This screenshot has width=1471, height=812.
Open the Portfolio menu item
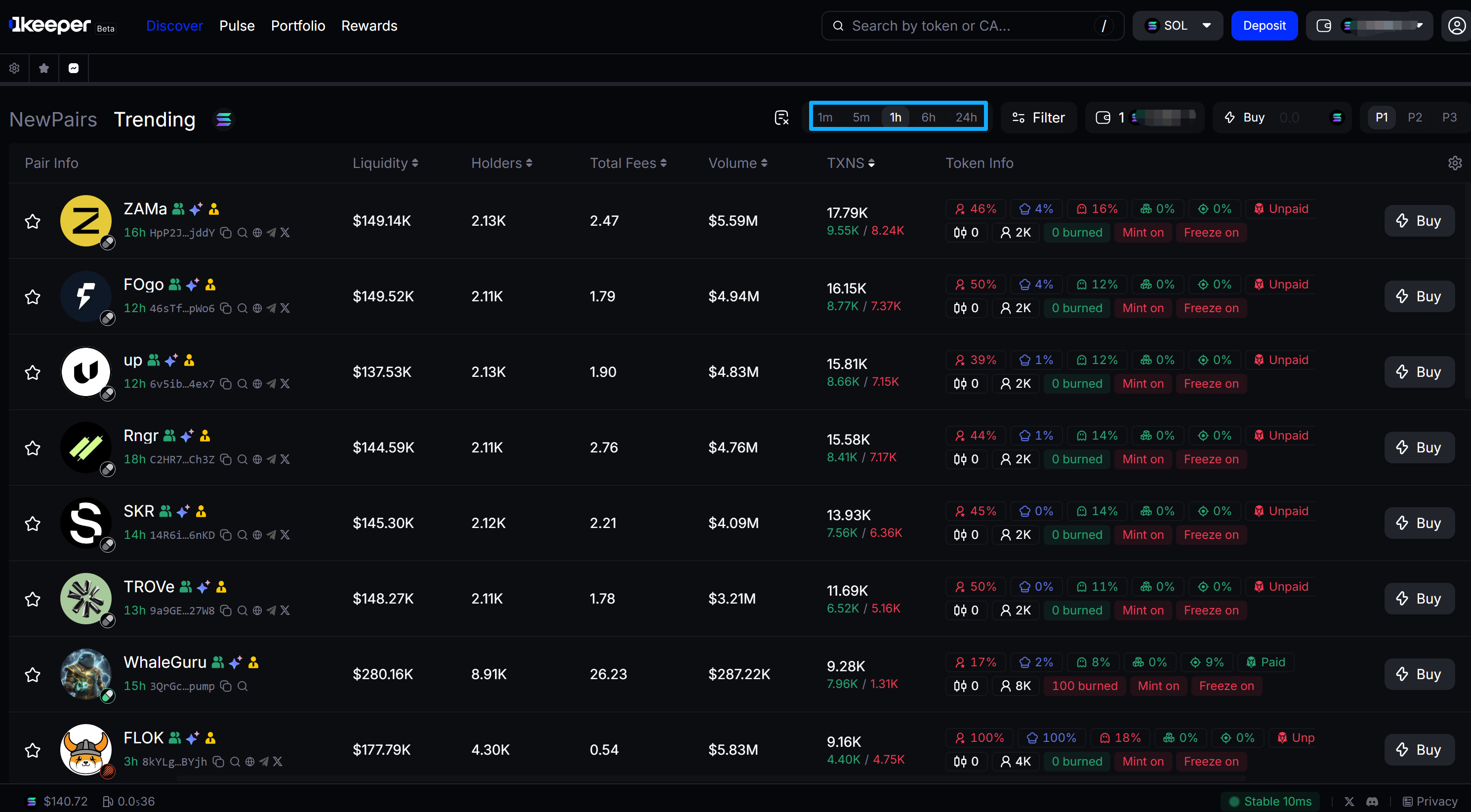[x=297, y=26]
